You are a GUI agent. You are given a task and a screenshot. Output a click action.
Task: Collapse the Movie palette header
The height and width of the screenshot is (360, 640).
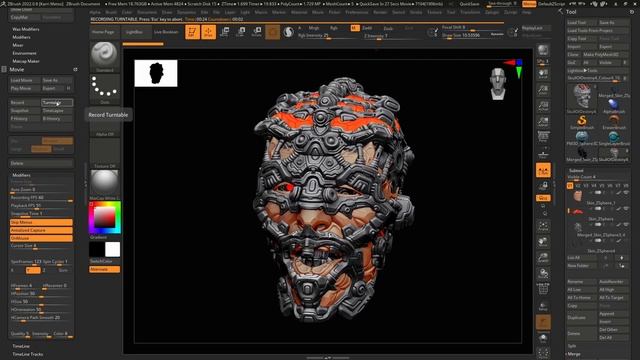click(17, 69)
